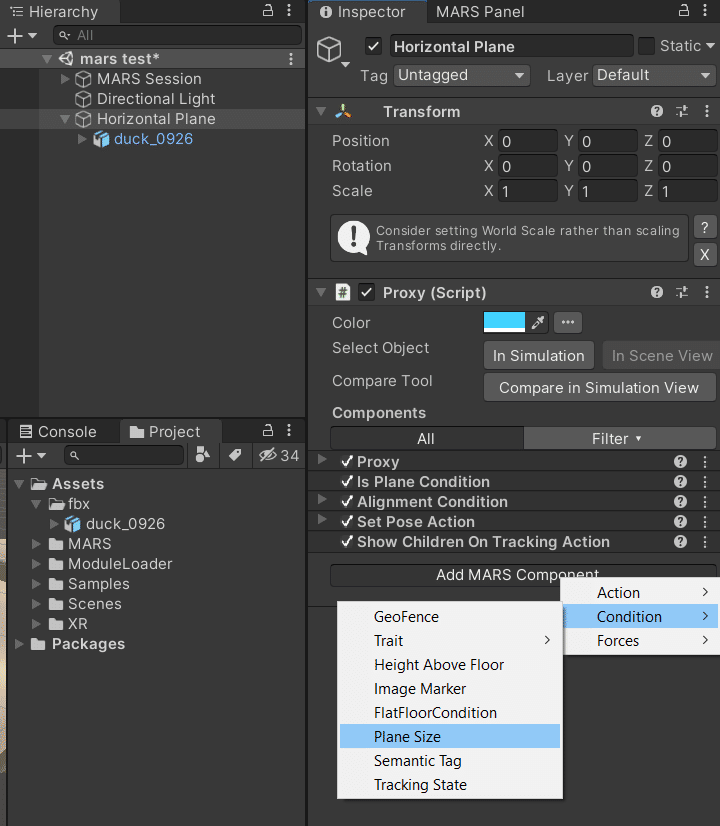Image resolution: width=720 pixels, height=826 pixels.
Task: Open the Action submenu
Action: (x=641, y=593)
